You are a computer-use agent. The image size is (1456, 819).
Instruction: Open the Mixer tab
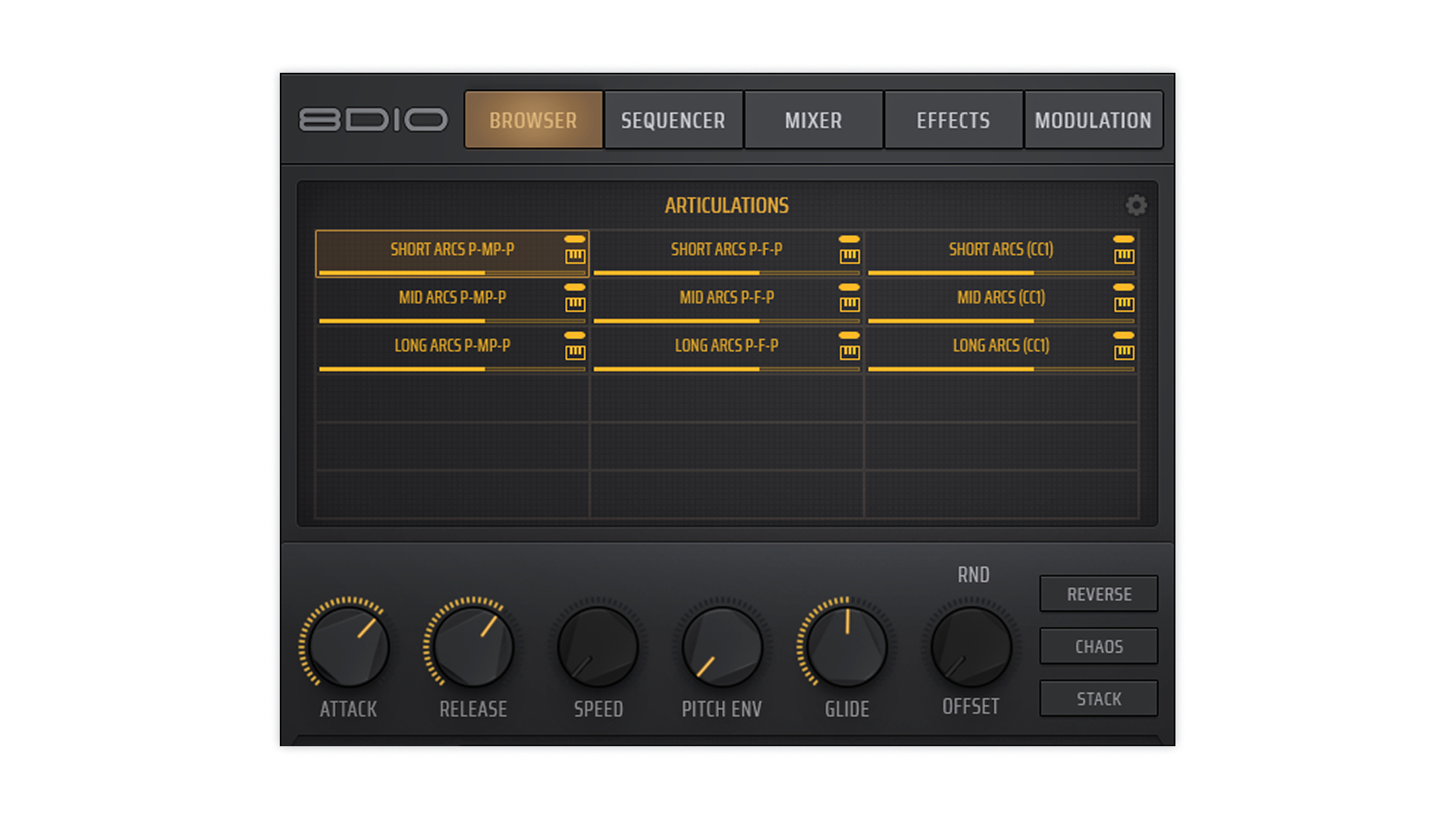tap(813, 120)
